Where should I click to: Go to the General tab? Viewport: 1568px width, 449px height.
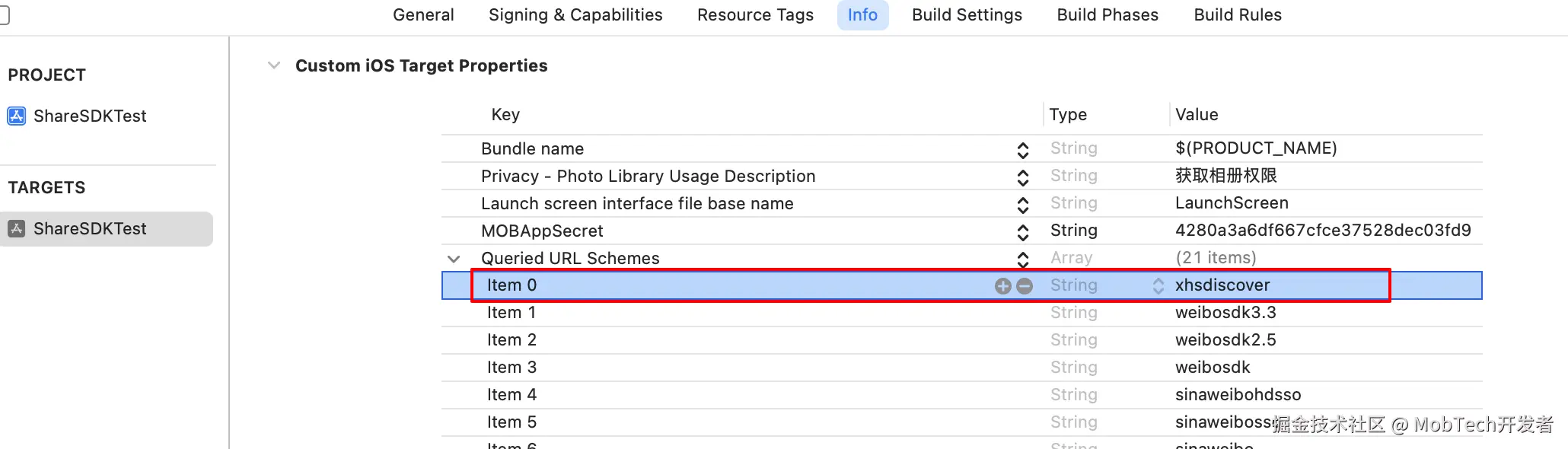click(423, 15)
